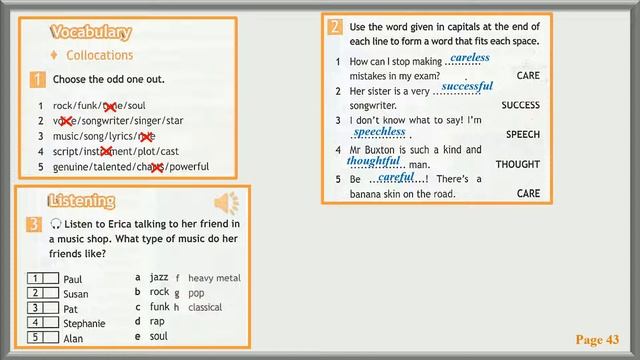Viewport: 640px width, 360px height.
Task: Click the capital word 'SPEECH'
Action: click(523, 134)
